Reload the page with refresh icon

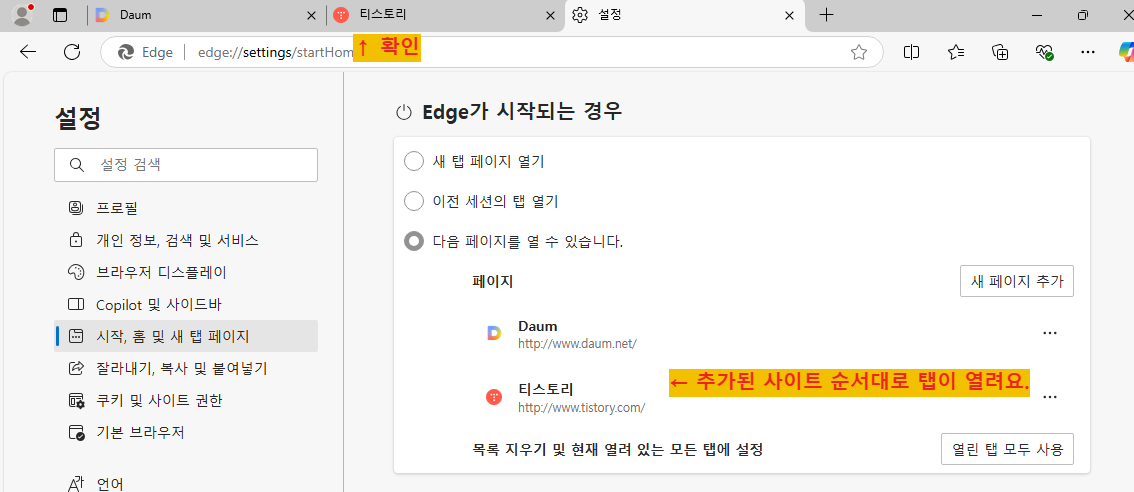pos(72,52)
